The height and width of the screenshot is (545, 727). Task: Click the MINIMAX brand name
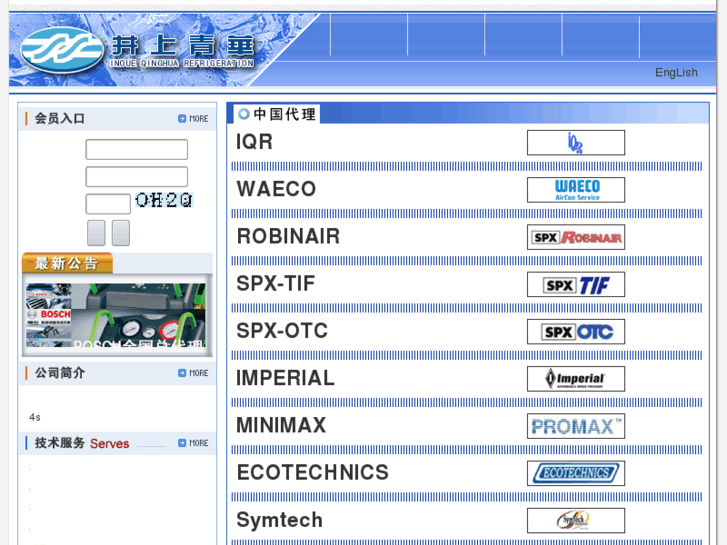[x=281, y=425]
